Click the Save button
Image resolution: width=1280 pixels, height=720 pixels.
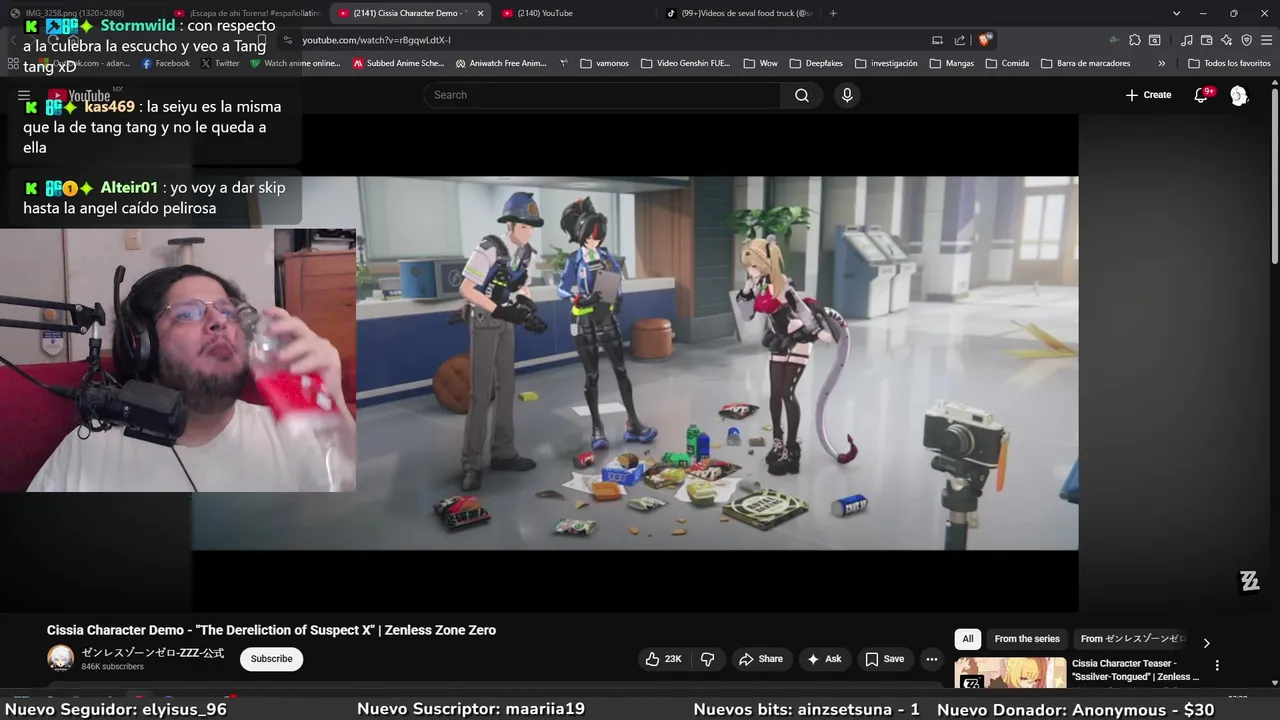coord(884,659)
